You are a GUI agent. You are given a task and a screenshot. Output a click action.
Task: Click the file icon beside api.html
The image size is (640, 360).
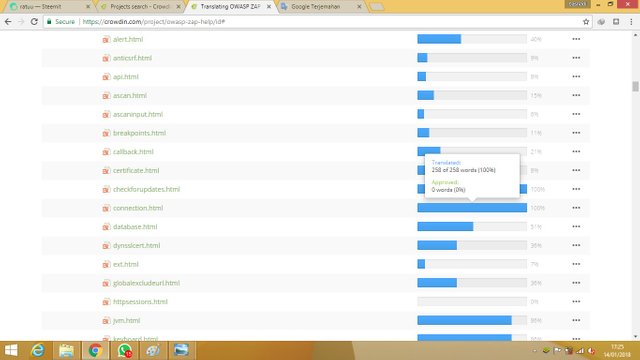click(x=106, y=77)
